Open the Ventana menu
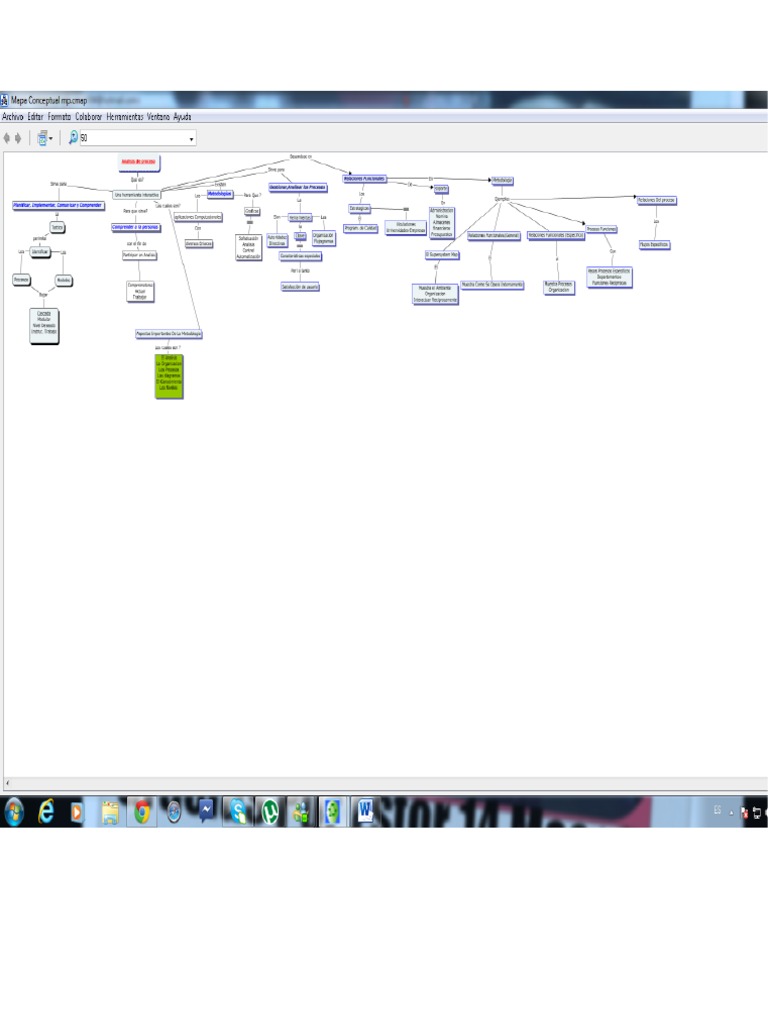The height and width of the screenshot is (1024, 768). pos(159,117)
